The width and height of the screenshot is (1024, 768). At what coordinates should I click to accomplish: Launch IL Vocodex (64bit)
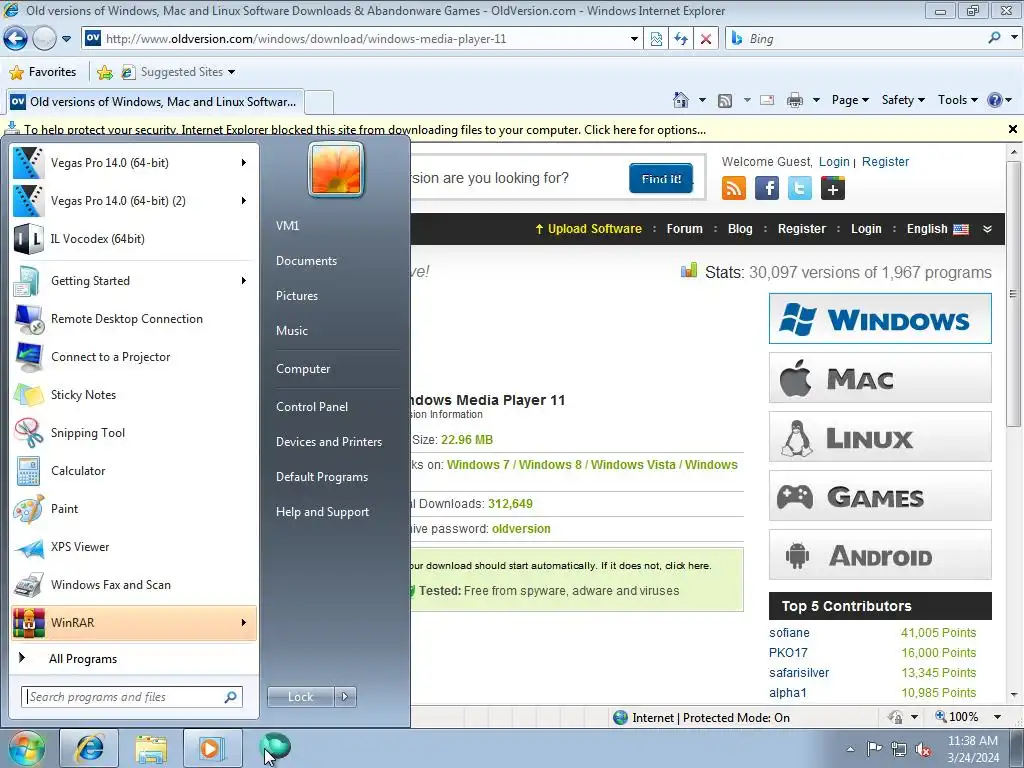134,239
